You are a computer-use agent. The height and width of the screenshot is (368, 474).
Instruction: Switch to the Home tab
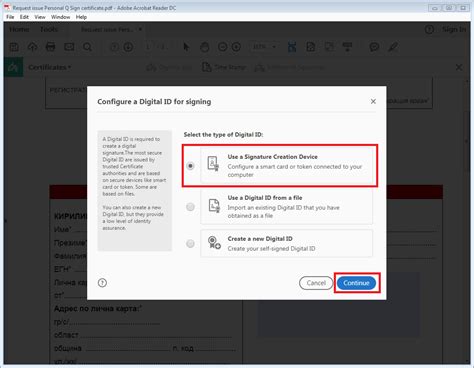point(19,29)
